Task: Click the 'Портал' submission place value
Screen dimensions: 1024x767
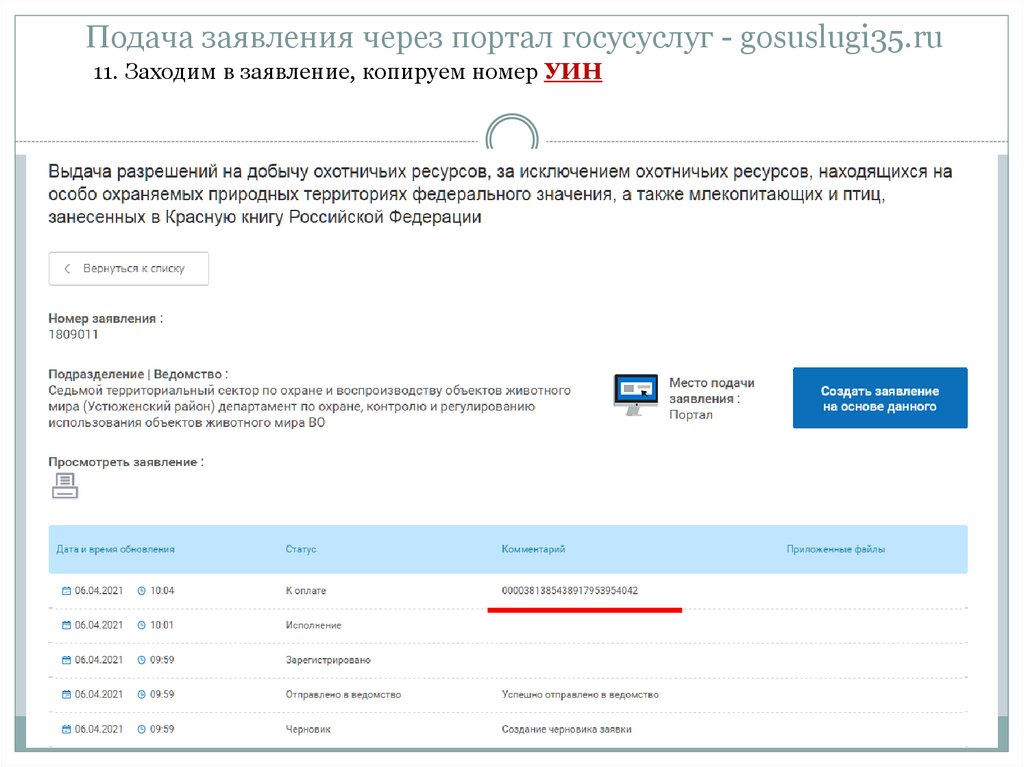Action: (690, 415)
